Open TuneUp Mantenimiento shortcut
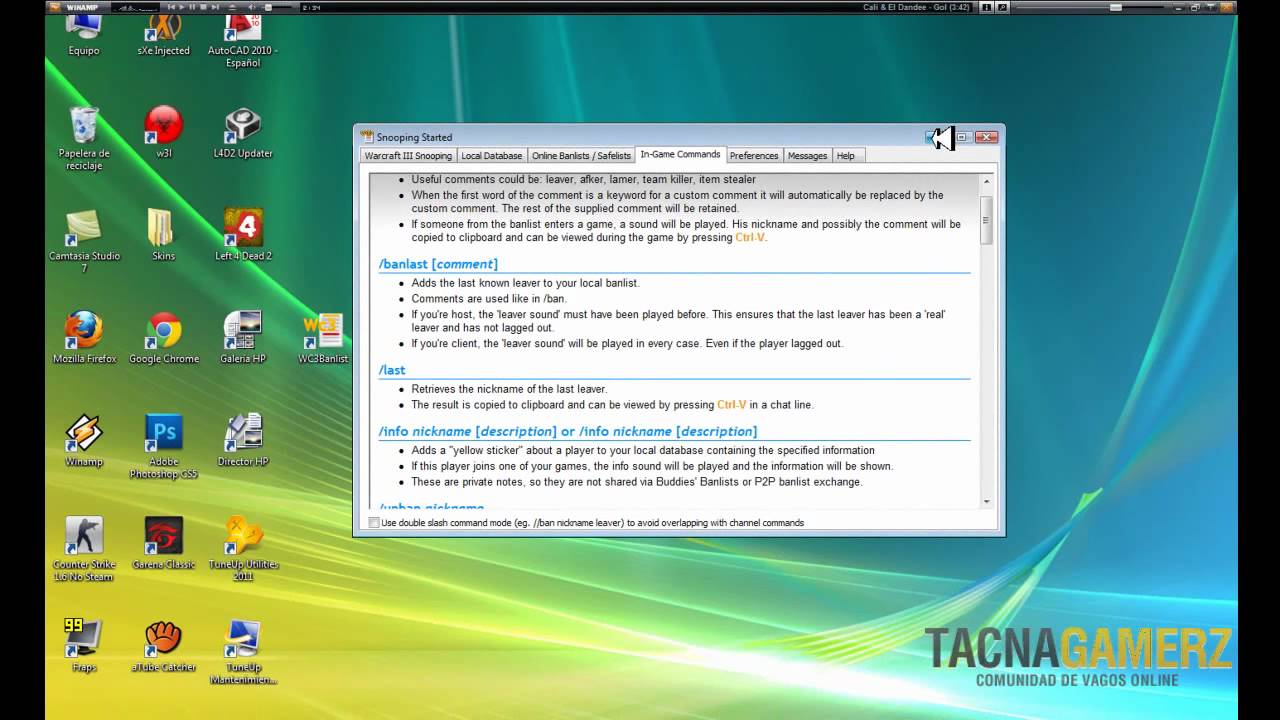Image resolution: width=1280 pixels, height=720 pixels. pyautogui.click(x=242, y=652)
